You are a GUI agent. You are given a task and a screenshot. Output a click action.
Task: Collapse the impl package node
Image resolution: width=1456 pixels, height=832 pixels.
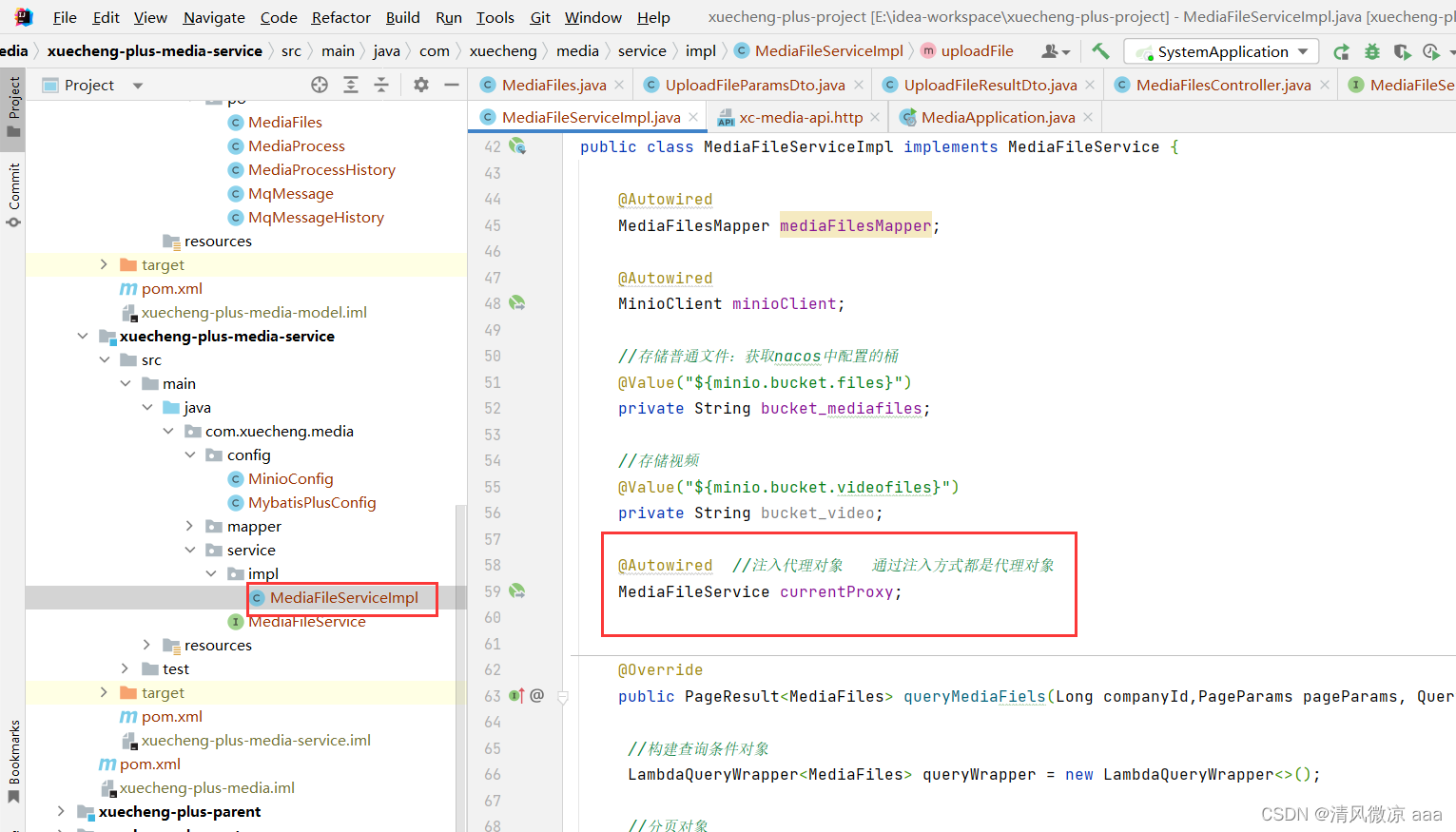[211, 573]
